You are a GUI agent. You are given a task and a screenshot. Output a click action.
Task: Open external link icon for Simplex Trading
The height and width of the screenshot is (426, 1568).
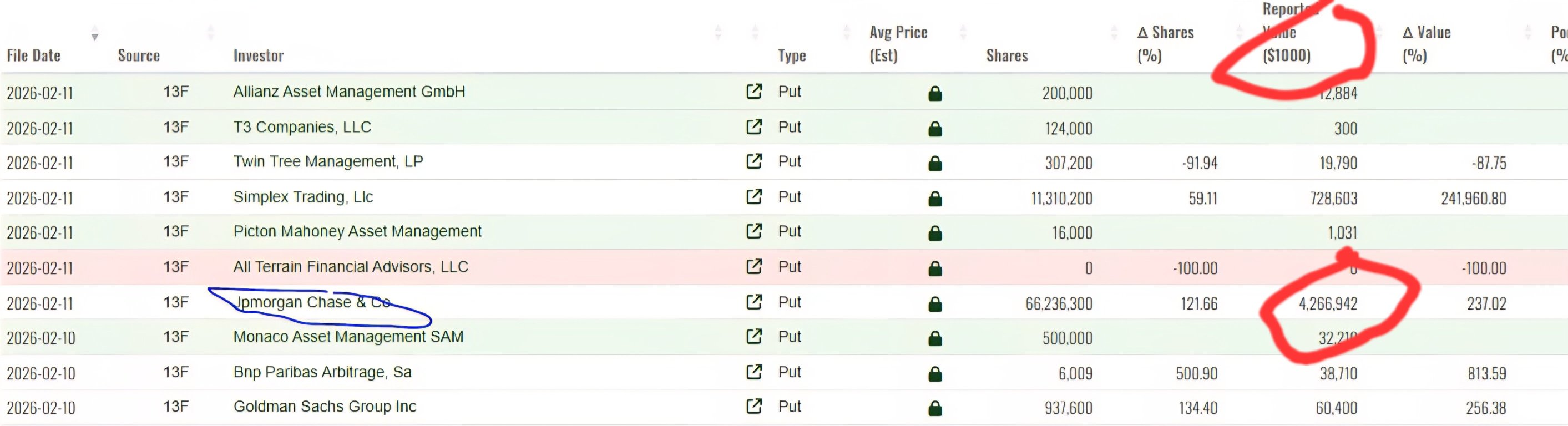pyautogui.click(x=753, y=196)
